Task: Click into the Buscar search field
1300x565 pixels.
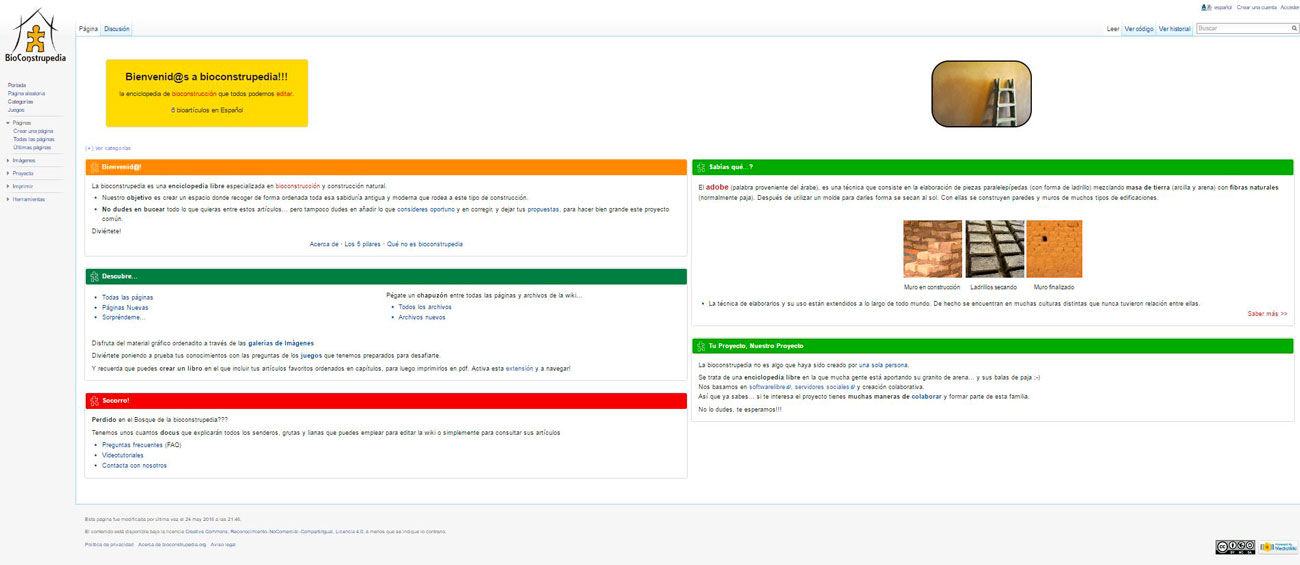Action: [x=1242, y=29]
